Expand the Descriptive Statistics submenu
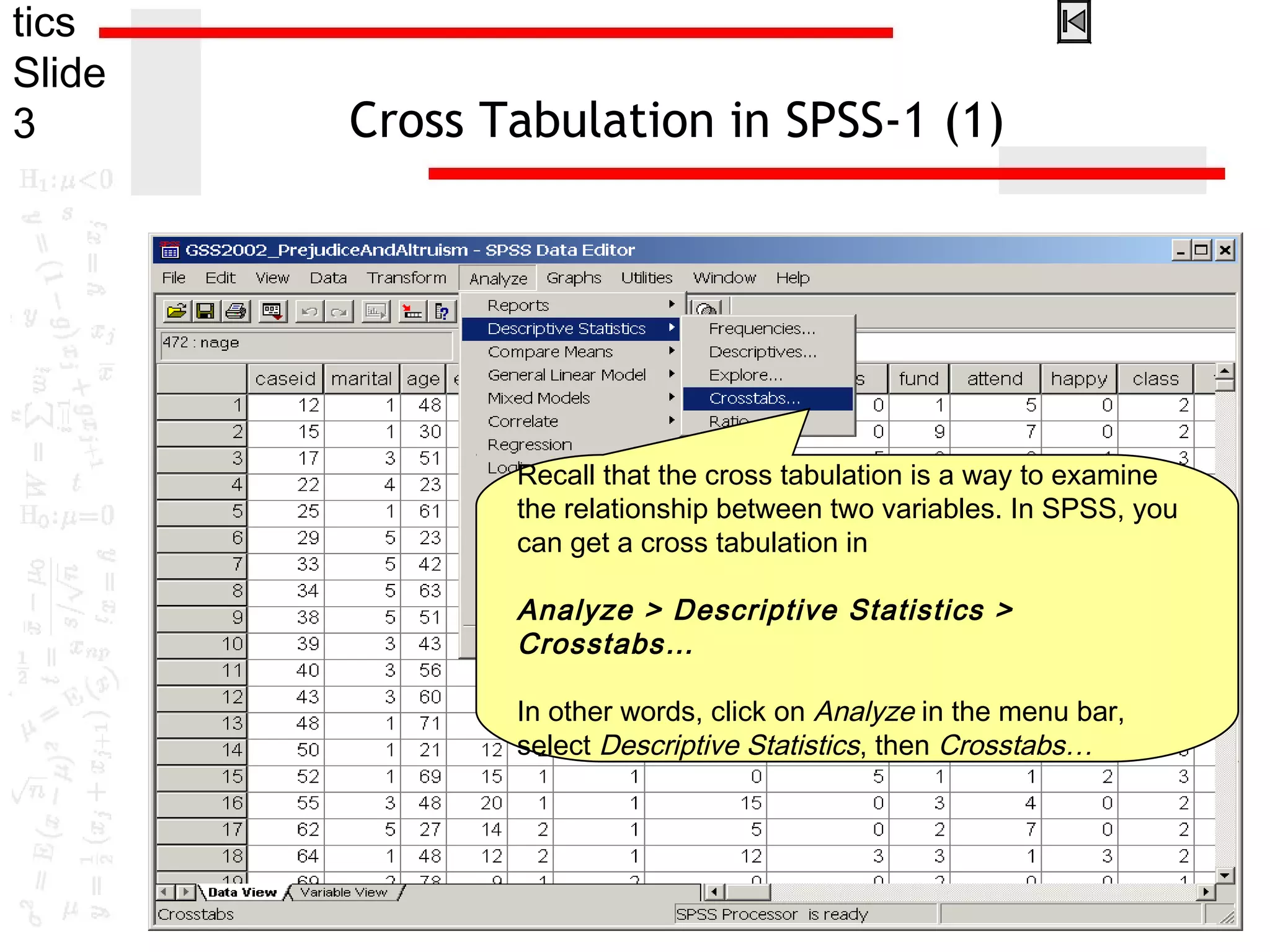Viewport: 1270px width, 952px height. point(571,328)
